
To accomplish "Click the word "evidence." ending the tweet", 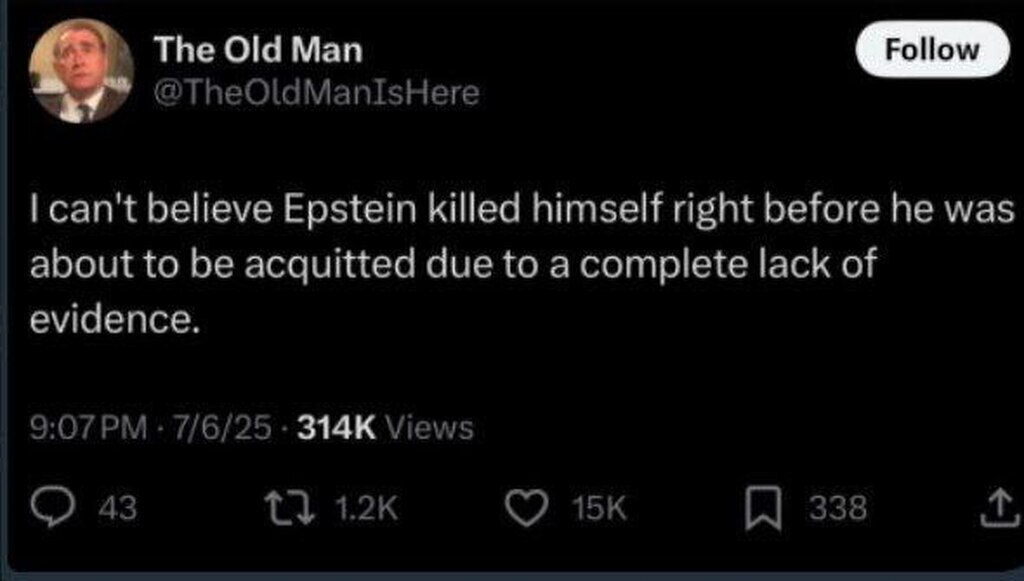I will [108, 320].
